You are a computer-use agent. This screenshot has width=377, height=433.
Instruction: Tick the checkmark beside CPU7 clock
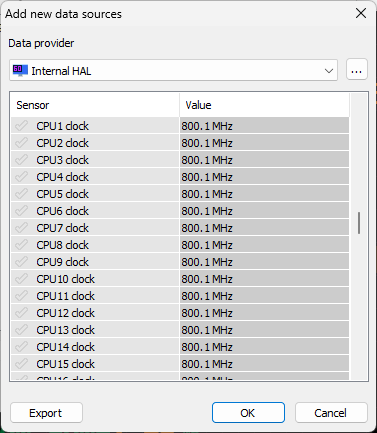pos(21,228)
